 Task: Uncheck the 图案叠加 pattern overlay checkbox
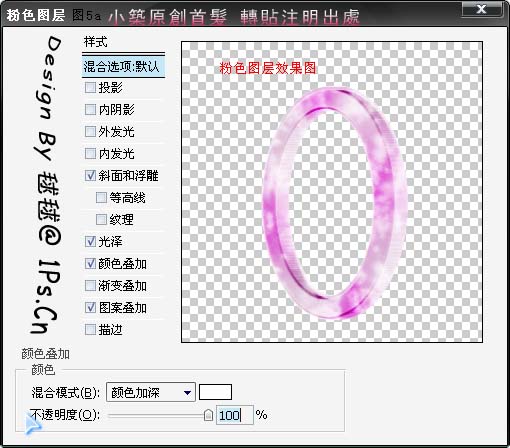(90, 308)
